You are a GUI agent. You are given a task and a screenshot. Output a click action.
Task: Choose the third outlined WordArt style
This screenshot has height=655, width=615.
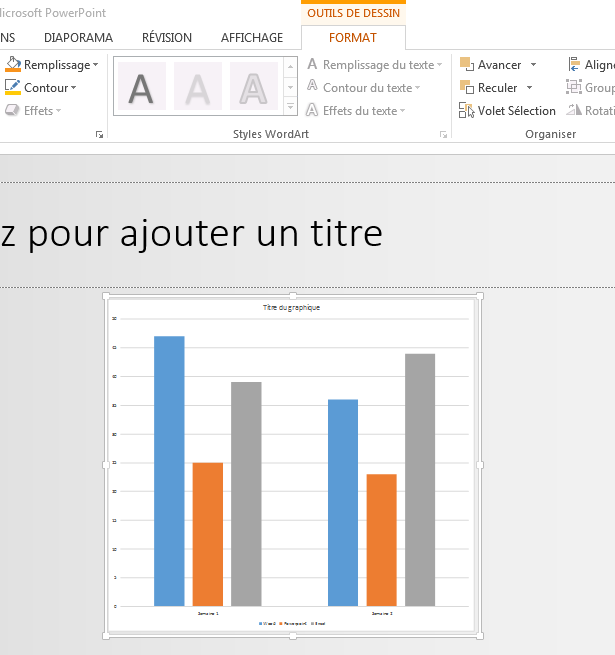(254, 87)
